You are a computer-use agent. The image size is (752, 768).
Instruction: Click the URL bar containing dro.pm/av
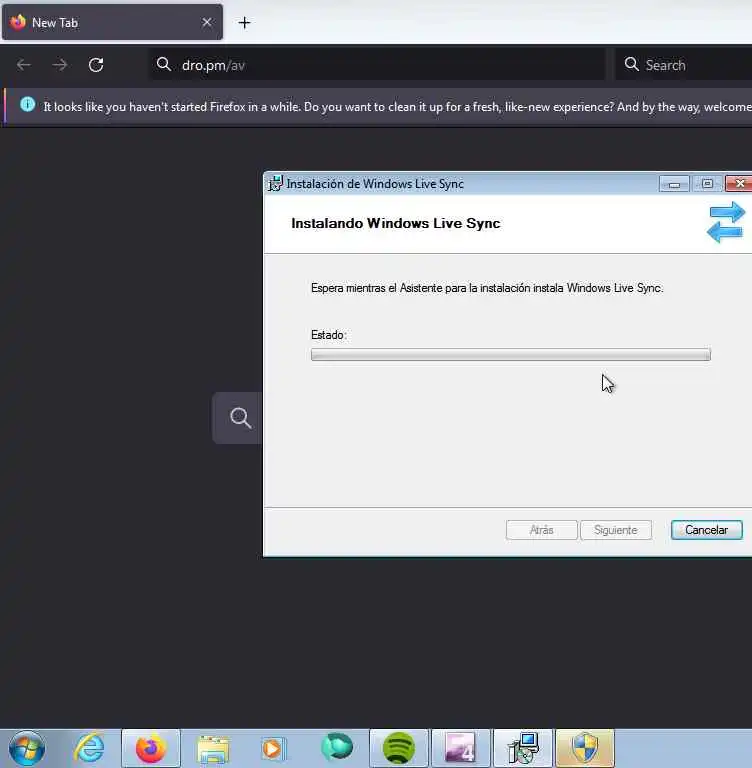(377, 65)
